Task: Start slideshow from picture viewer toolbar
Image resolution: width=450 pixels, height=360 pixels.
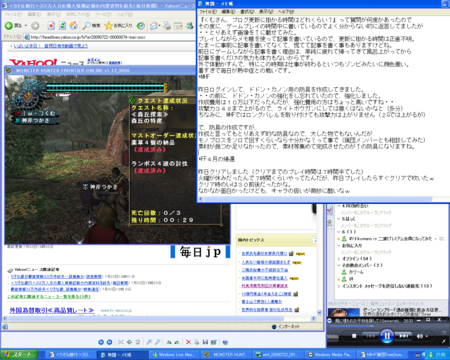Action: (137, 342)
